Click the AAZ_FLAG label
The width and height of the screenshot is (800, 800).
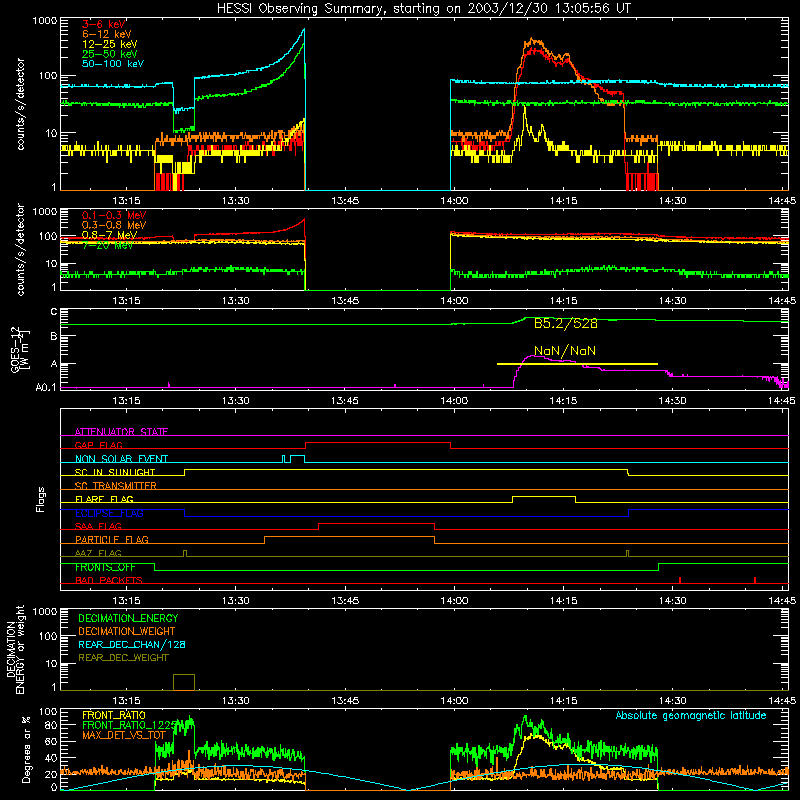click(x=98, y=553)
